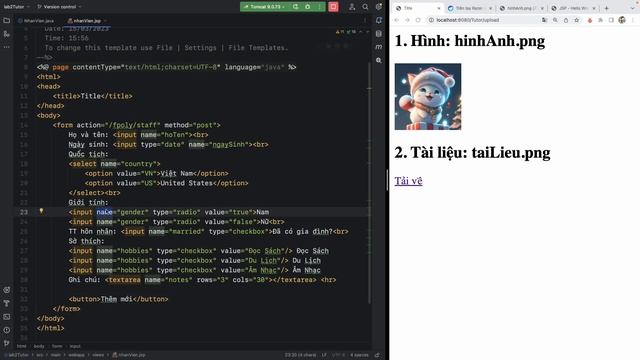Switch to the second Chrome tab
Image resolution: width=640 pixels, height=360 pixels.
pos(469,8)
